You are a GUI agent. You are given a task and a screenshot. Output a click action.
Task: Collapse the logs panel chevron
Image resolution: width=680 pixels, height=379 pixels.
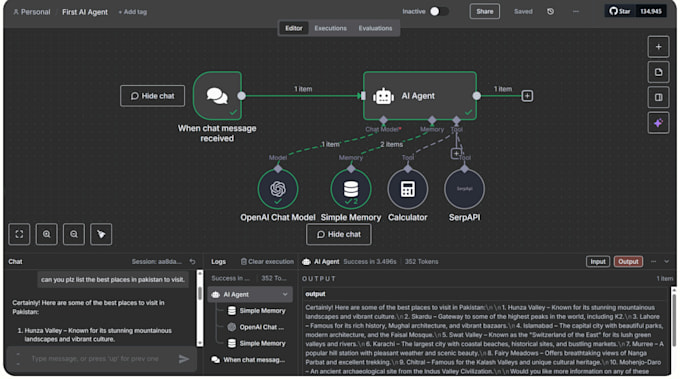(x=667, y=261)
